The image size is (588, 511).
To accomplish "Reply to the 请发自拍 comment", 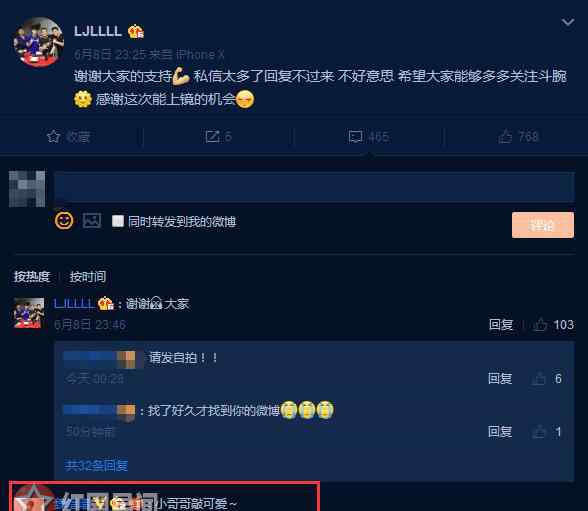I will pos(500,379).
